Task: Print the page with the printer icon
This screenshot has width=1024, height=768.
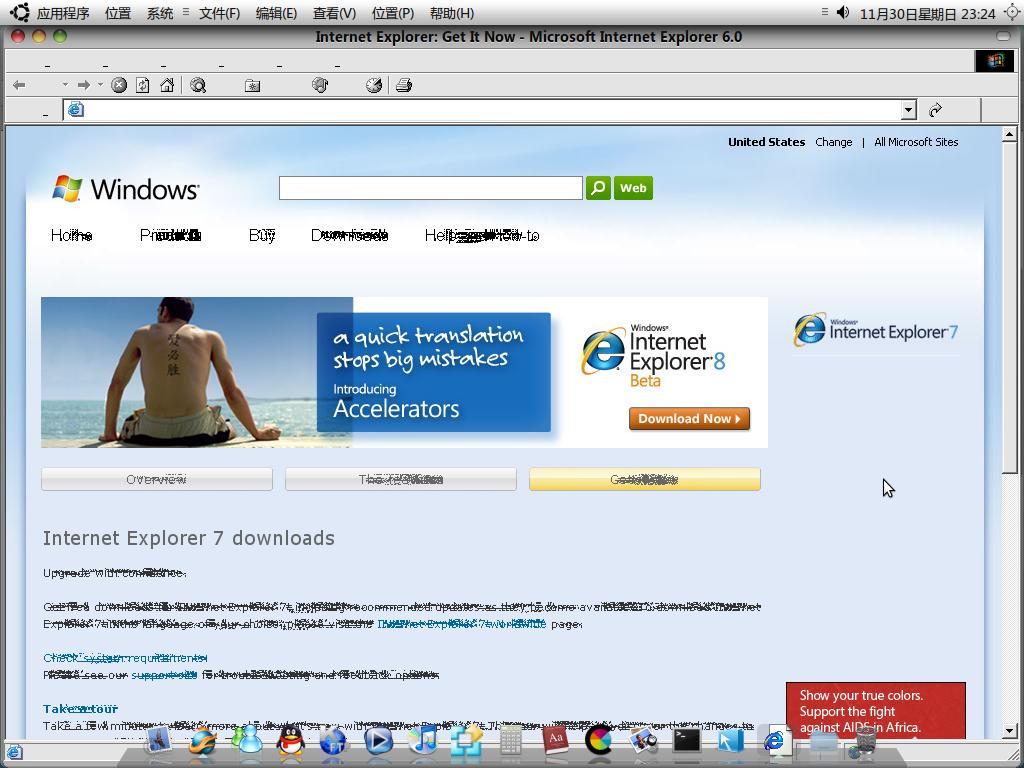Action: 404,86
